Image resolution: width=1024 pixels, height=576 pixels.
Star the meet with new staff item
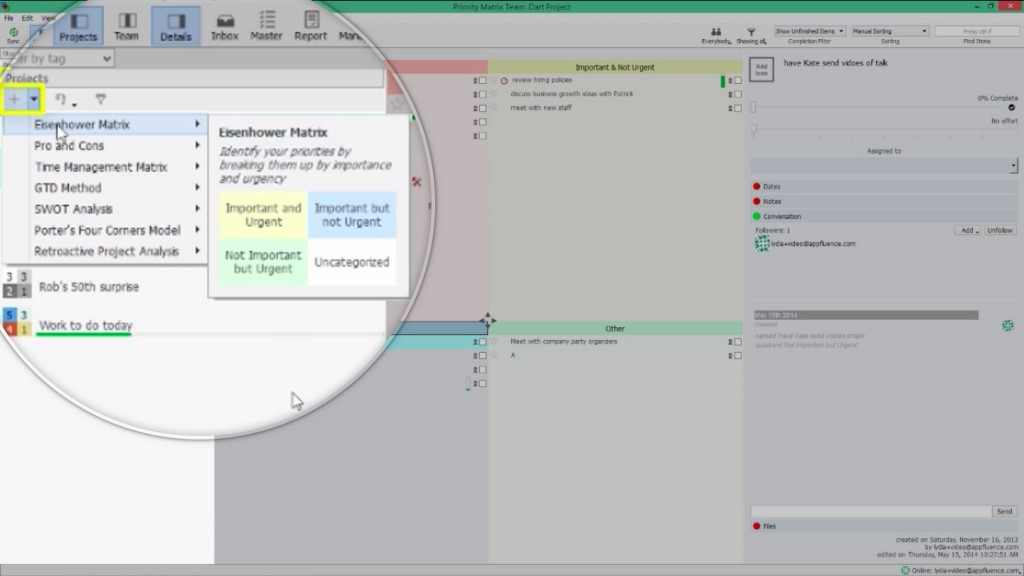[494, 108]
